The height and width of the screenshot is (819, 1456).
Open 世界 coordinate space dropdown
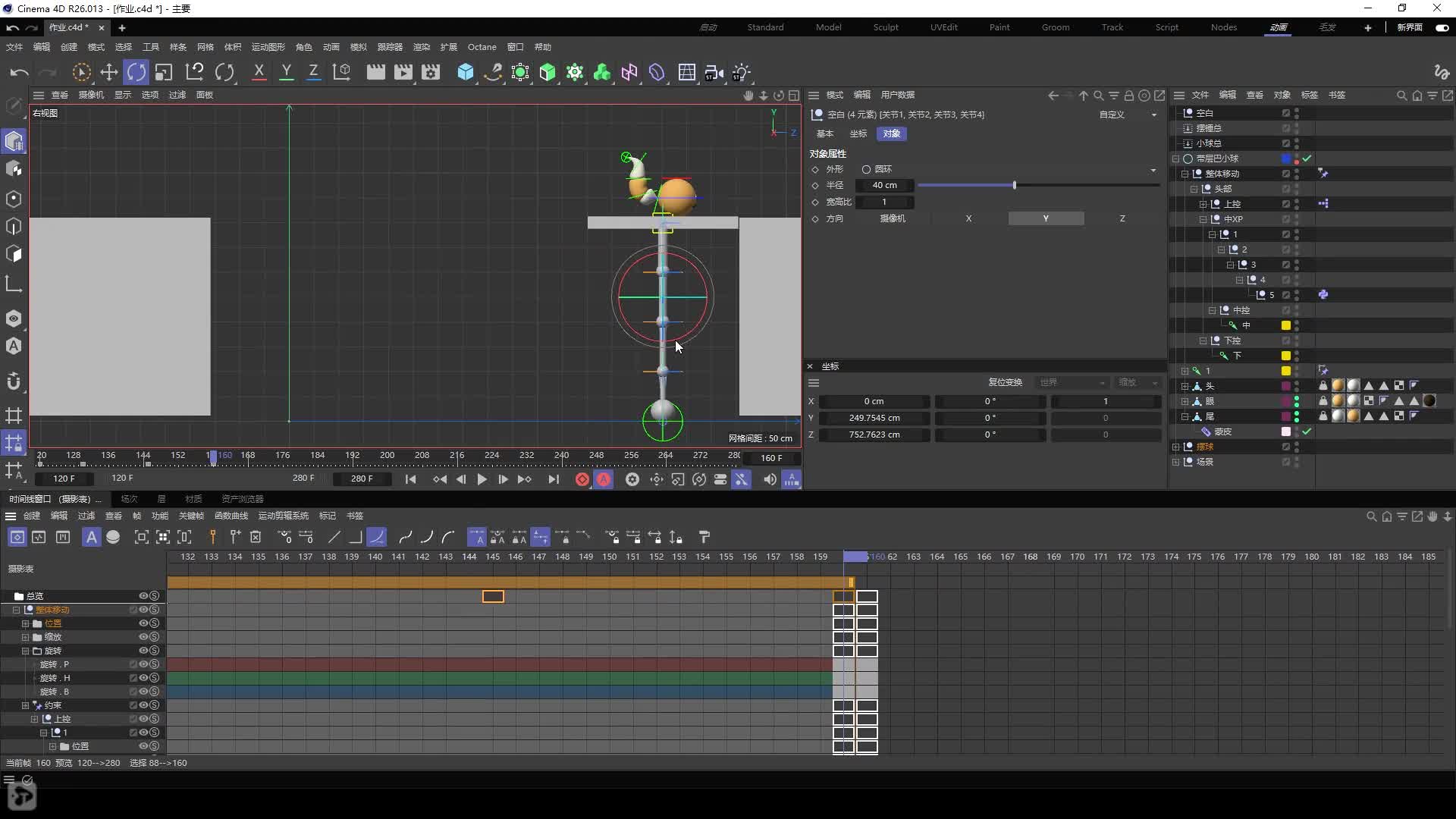(1072, 382)
